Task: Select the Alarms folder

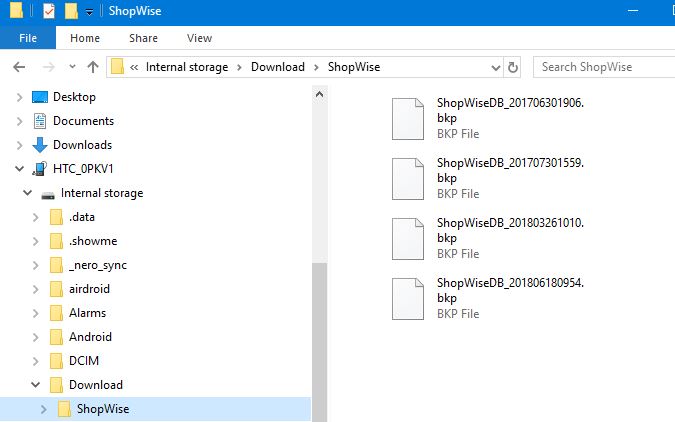Action: pos(87,313)
